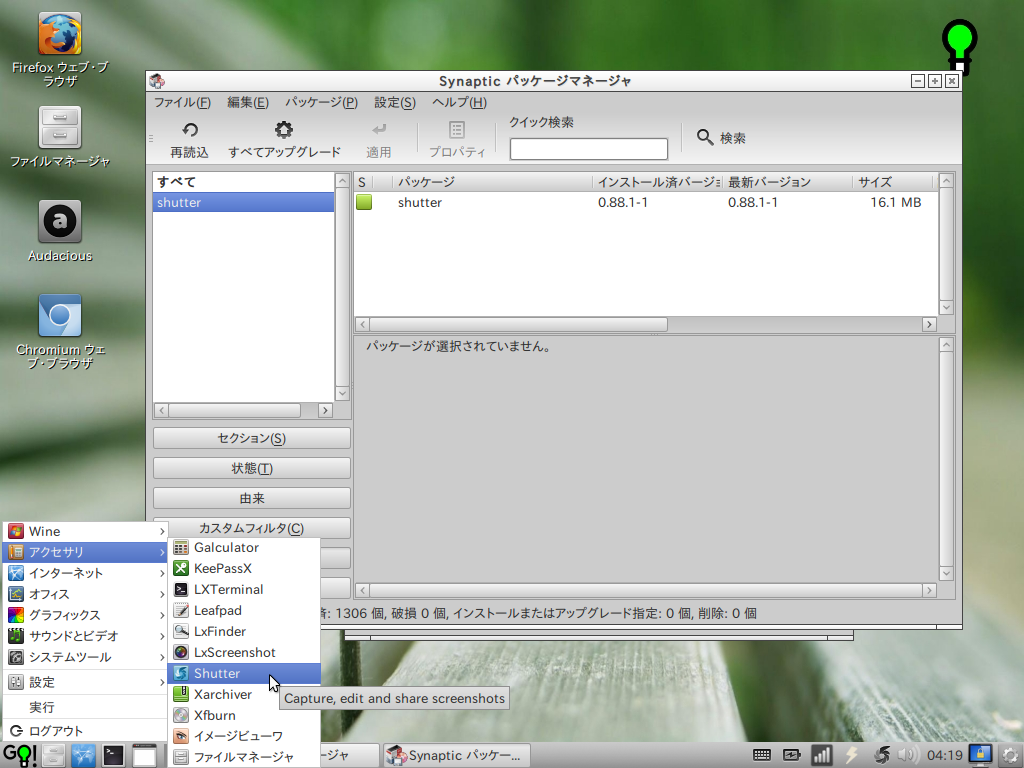Click the Shutter tray icon in taskbar

882,756
